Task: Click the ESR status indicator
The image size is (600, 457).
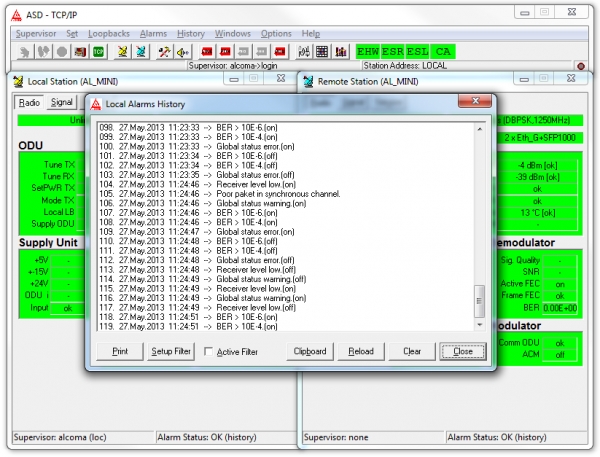Action: (x=393, y=51)
